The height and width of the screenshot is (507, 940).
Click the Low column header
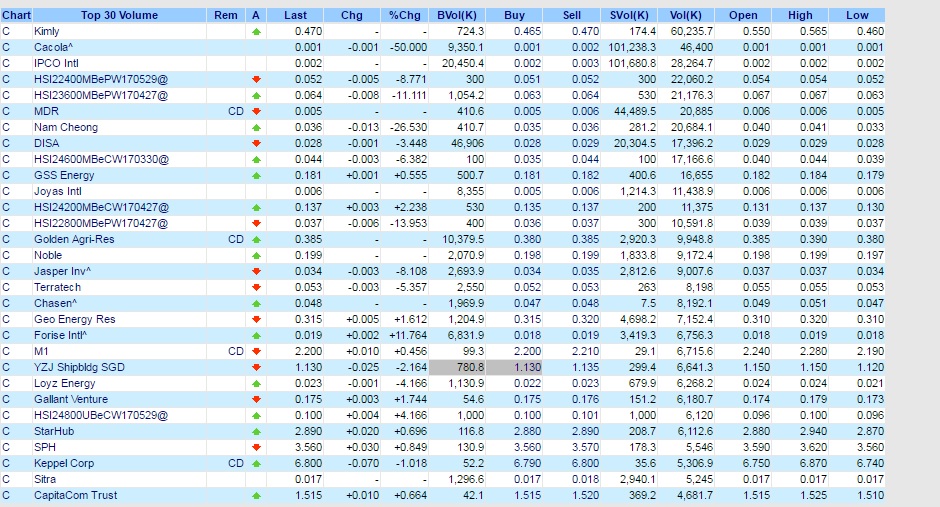pyautogui.click(x=857, y=15)
